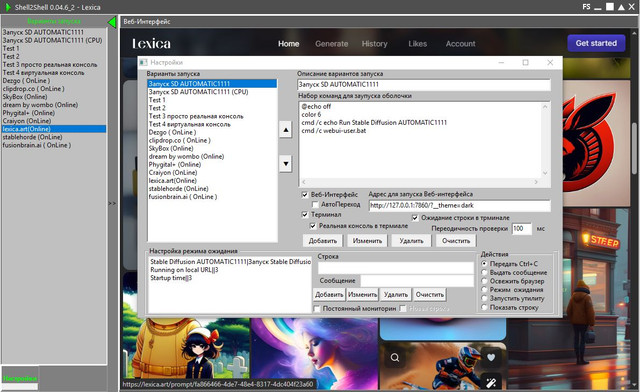Move selected launch variant up with arrow button

(286, 130)
